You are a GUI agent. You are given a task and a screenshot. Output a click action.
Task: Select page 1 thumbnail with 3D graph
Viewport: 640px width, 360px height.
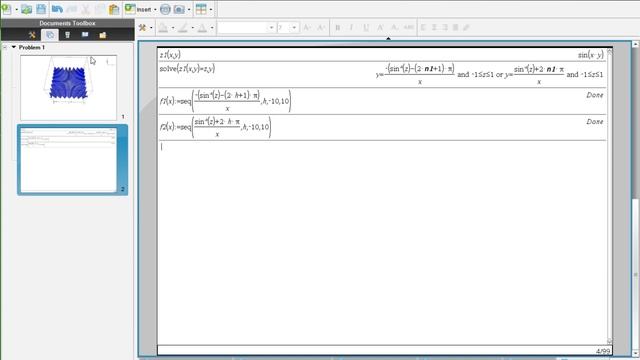(x=69, y=88)
